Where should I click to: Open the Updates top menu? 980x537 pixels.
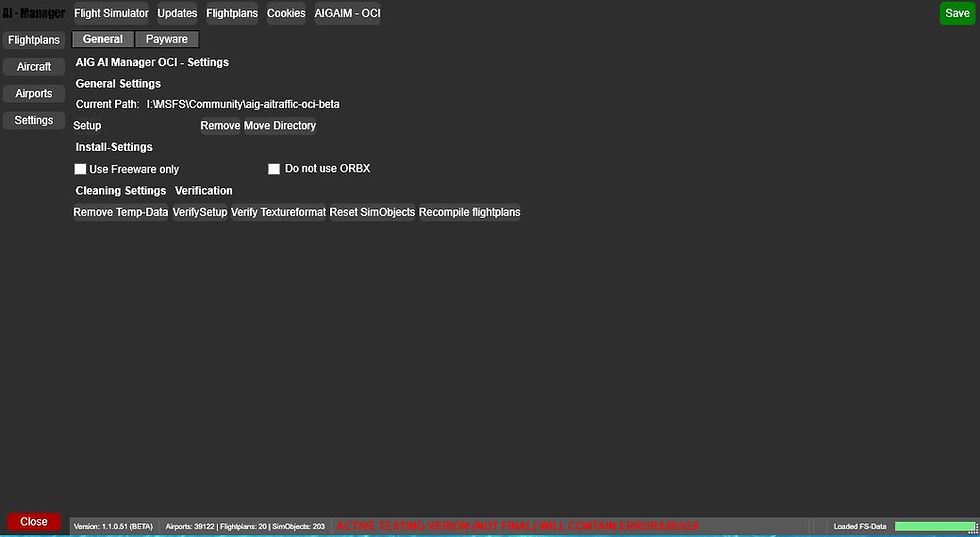(177, 13)
